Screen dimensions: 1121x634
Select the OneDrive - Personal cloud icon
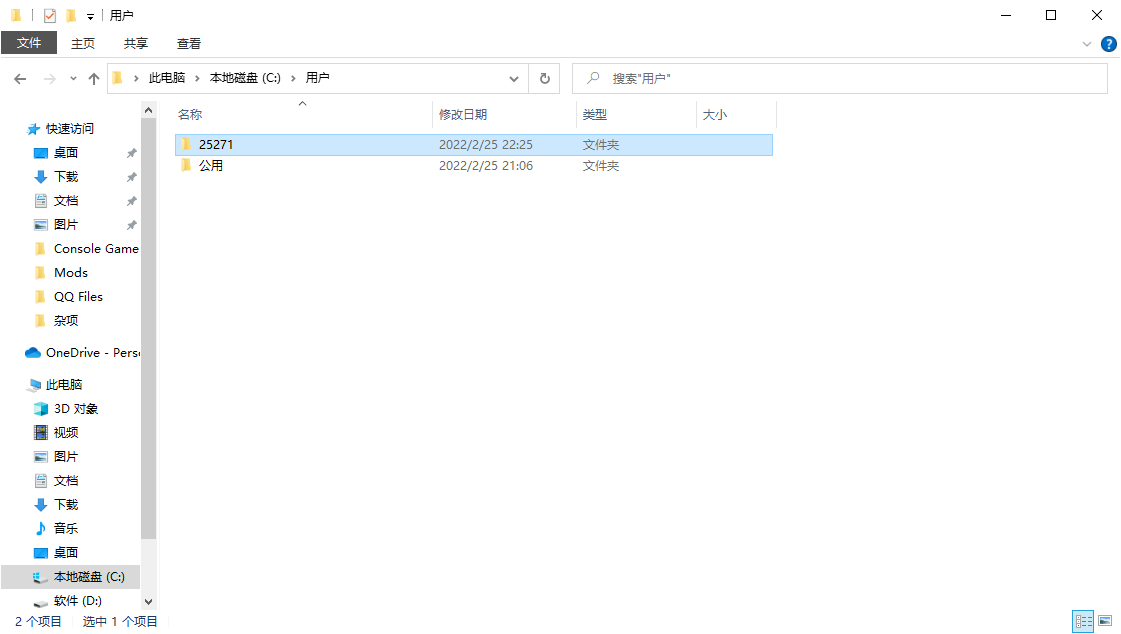coord(29,352)
